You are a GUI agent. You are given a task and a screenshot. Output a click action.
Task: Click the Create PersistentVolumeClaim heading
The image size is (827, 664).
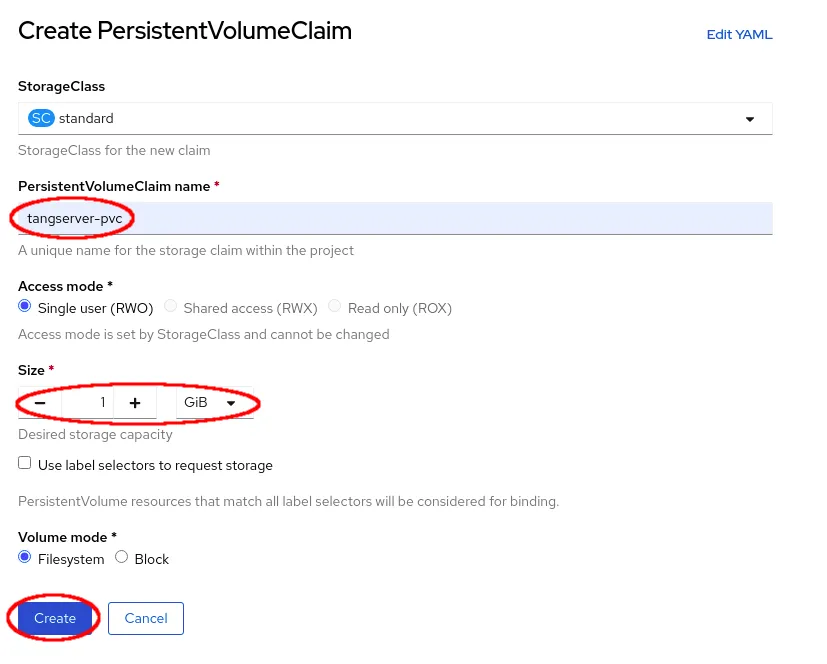tap(184, 31)
